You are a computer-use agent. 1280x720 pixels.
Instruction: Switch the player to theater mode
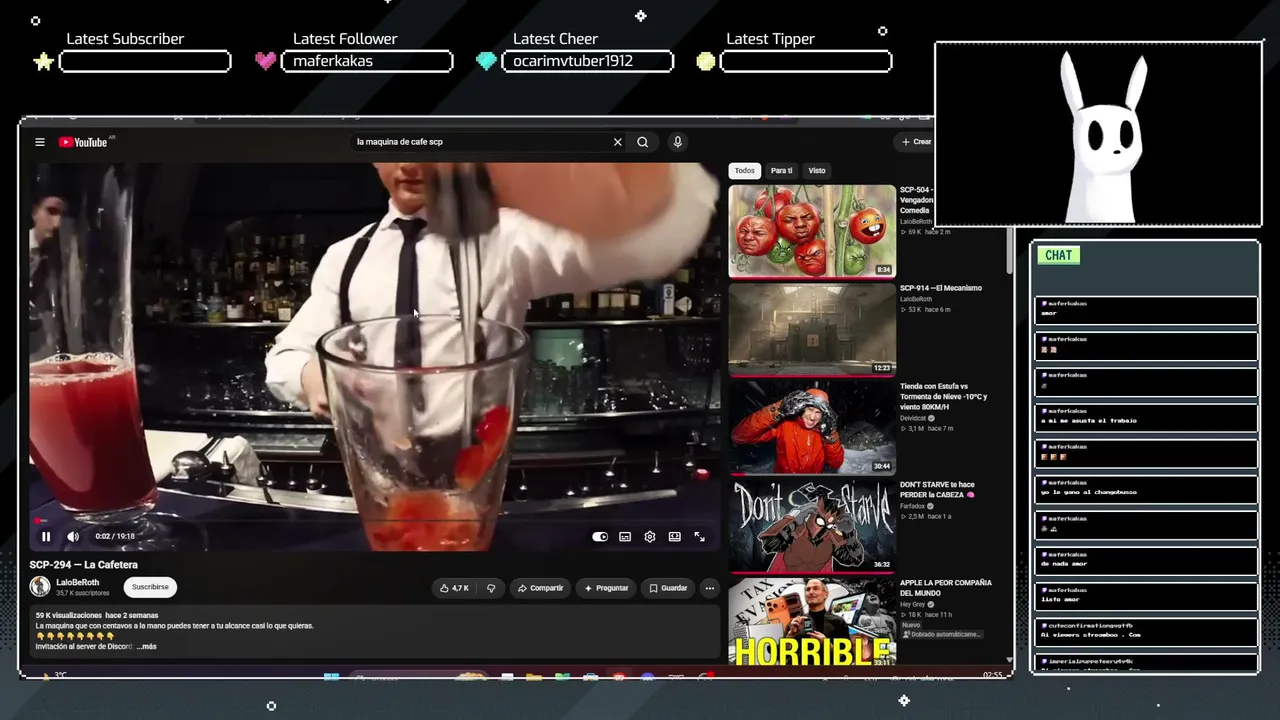coord(675,537)
